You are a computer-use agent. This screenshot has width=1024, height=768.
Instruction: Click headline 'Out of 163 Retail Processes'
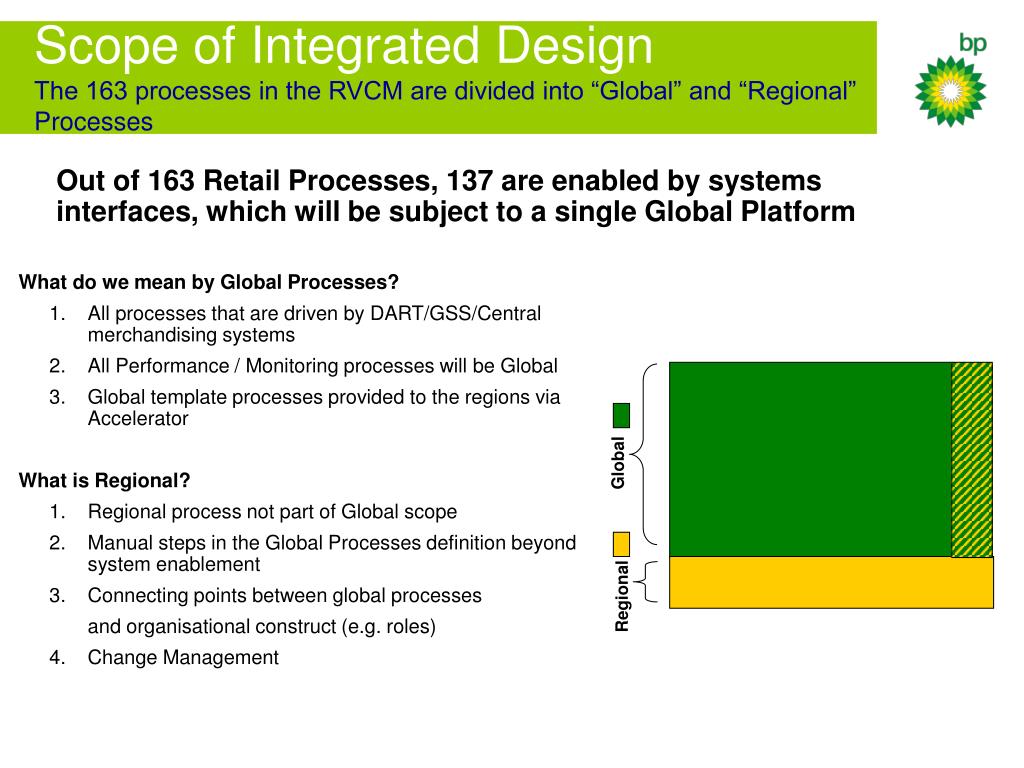[247, 181]
